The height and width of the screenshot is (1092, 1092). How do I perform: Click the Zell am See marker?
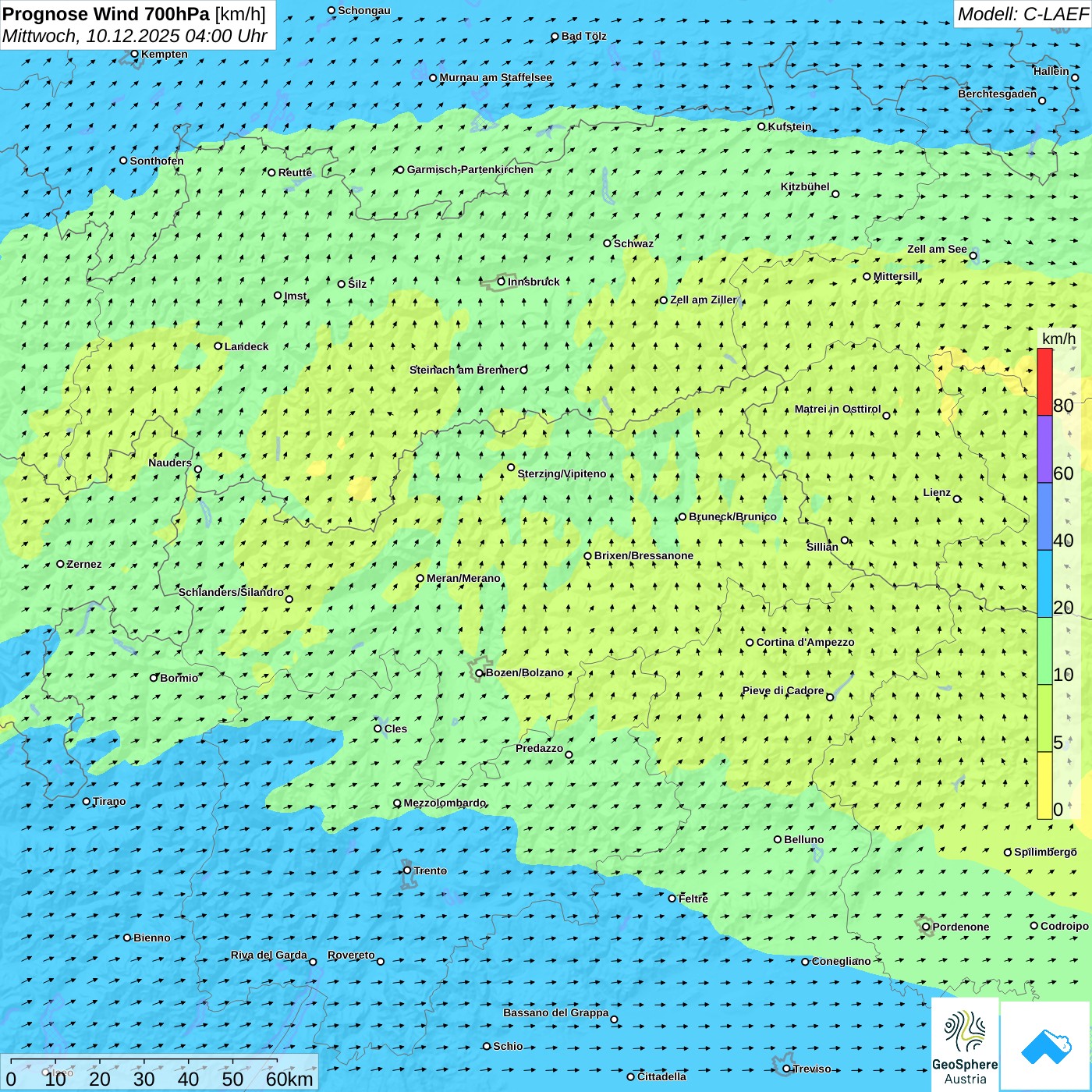(x=973, y=256)
